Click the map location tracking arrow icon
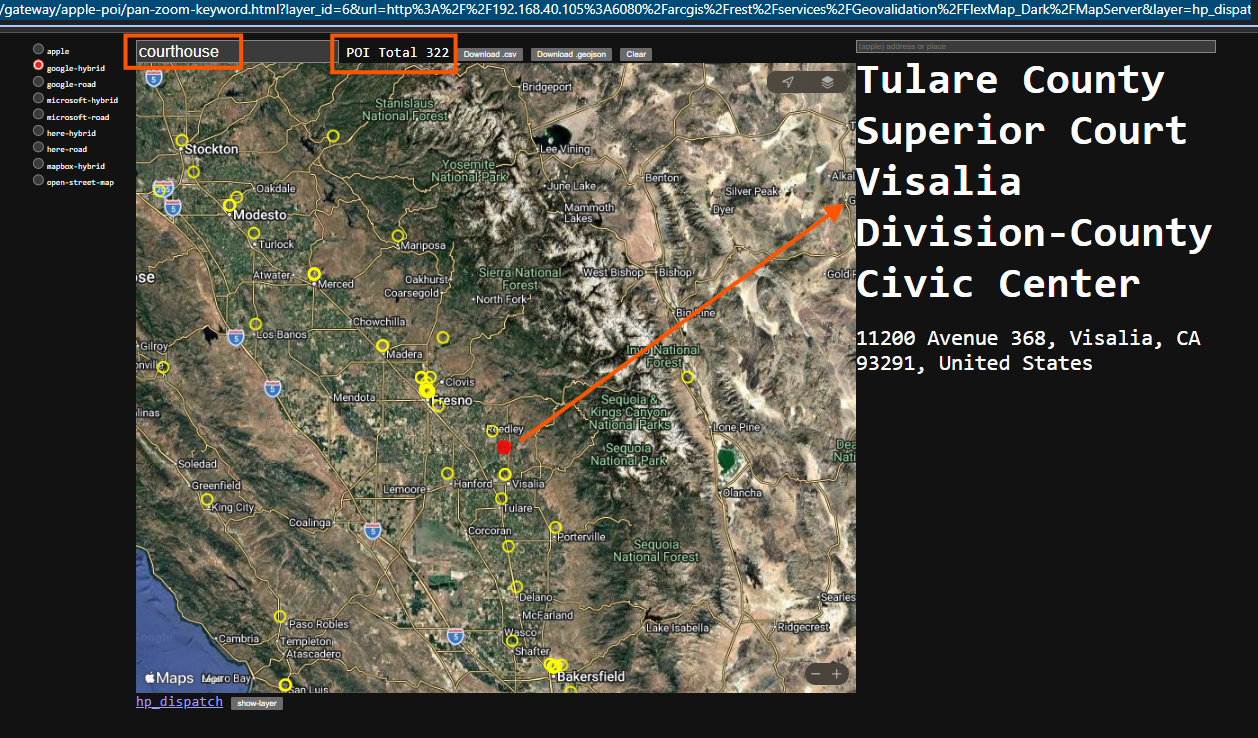Viewport: 1258px width, 738px height. 788,82
